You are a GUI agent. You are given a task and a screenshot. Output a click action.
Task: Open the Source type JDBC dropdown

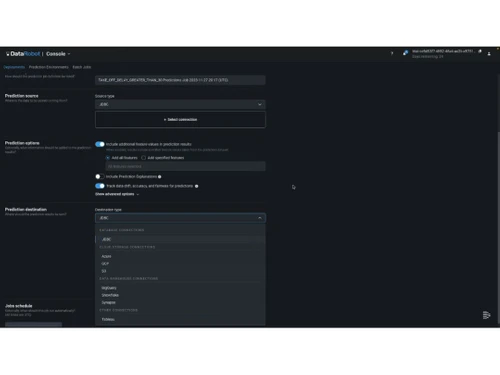(180, 104)
